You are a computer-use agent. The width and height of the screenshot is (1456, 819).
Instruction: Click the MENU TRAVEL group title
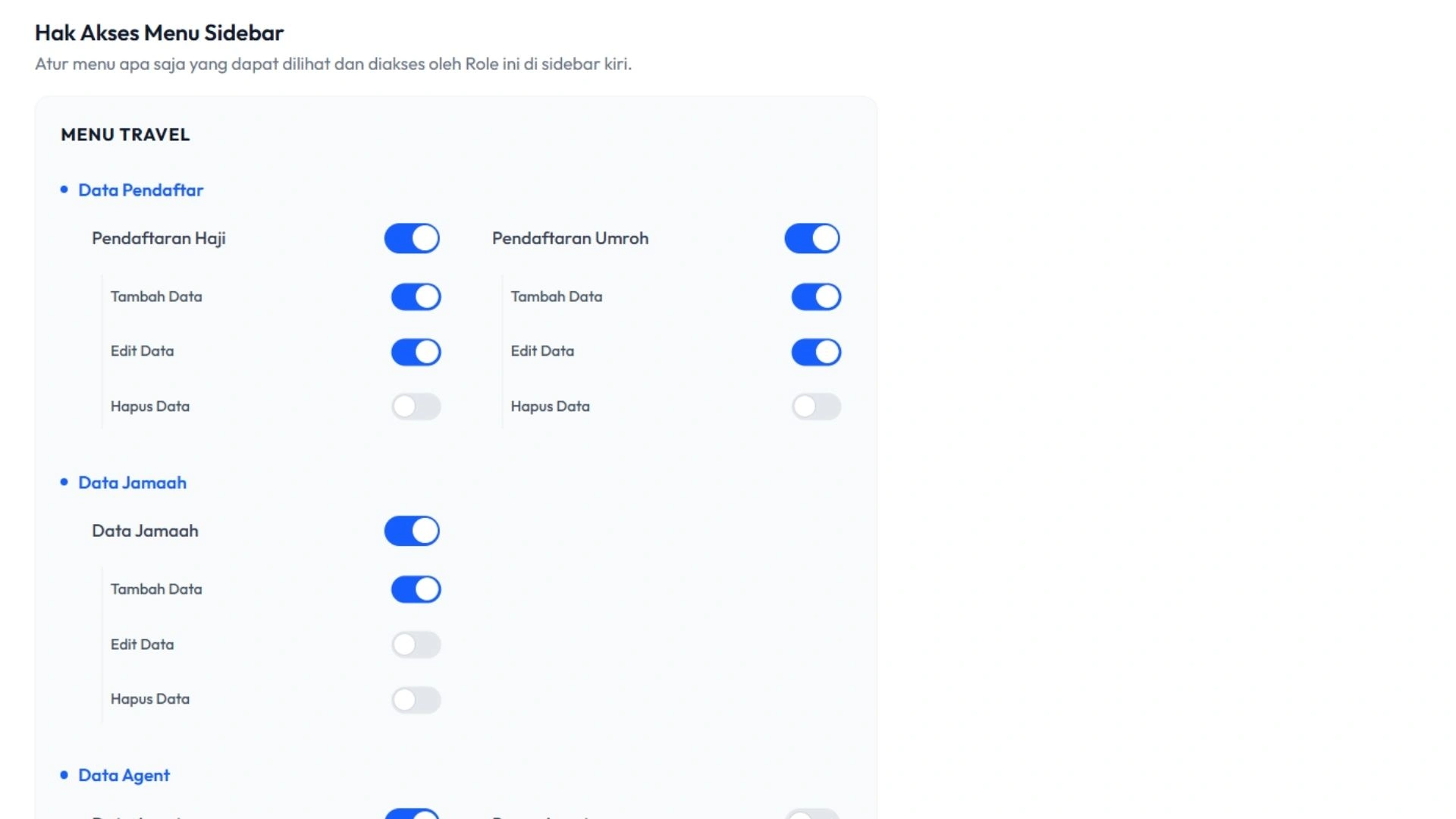tap(125, 134)
